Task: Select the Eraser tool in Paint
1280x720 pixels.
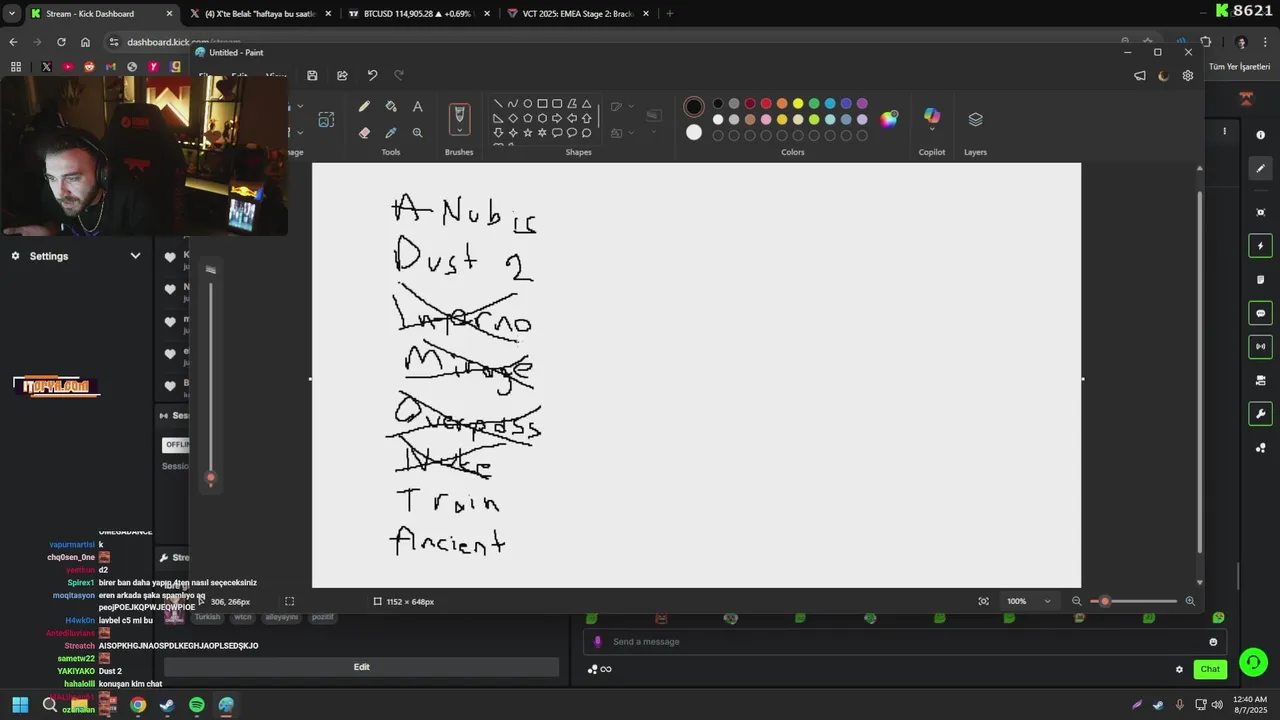Action: [364, 132]
